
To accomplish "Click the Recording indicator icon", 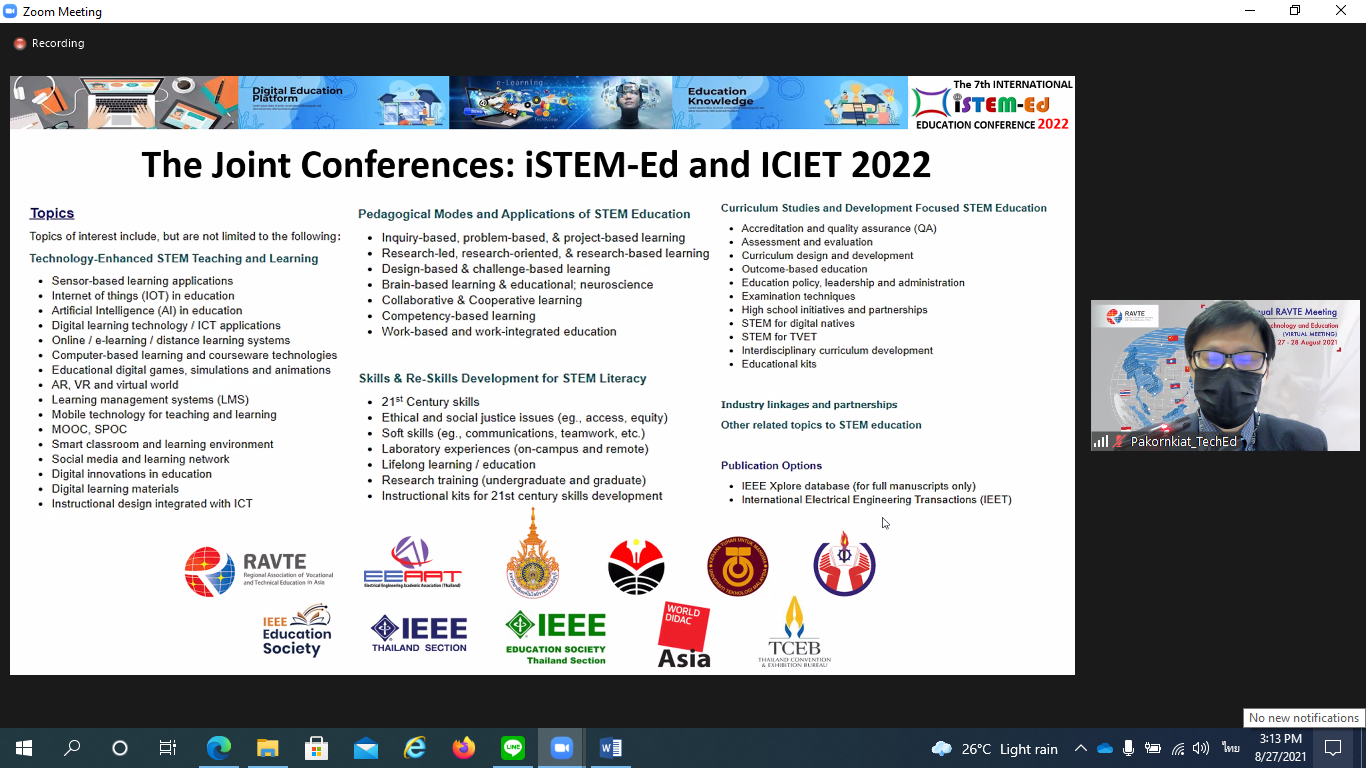I will (x=19, y=44).
